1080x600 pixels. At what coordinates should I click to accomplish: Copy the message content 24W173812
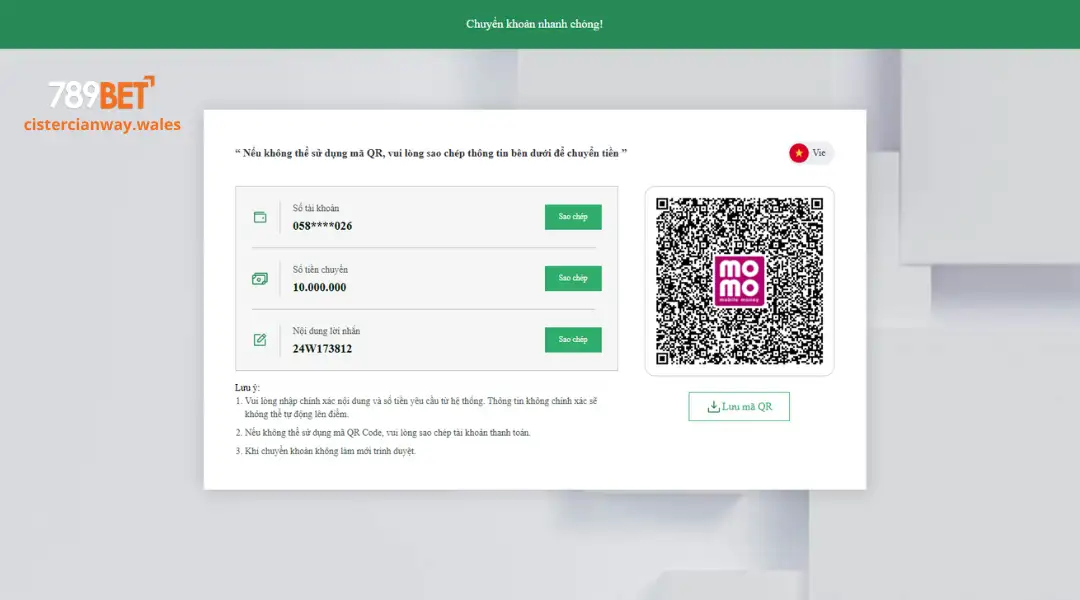pyautogui.click(x=572, y=340)
